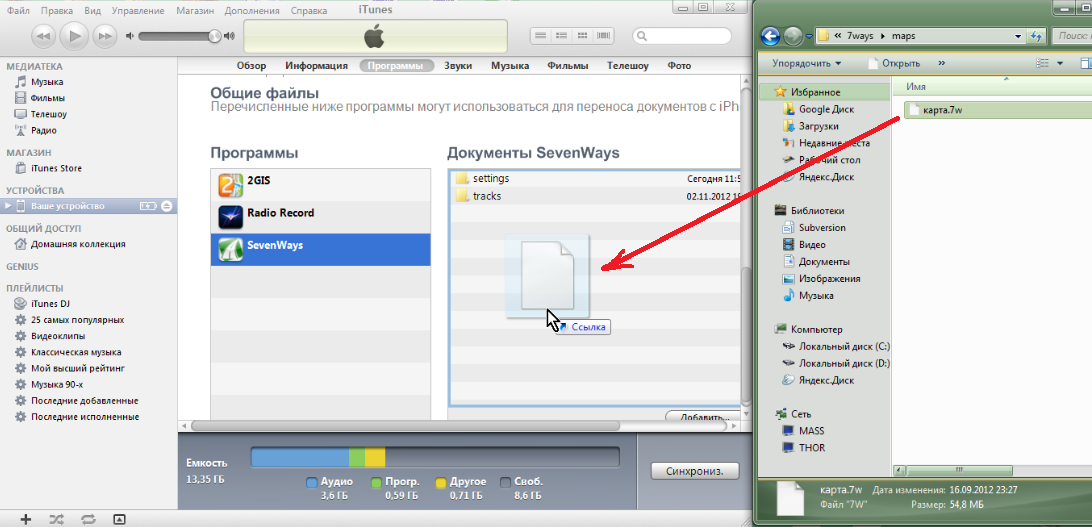This screenshot has width=1092, height=527.
Task: Expand the device entry in sidebar
Action: (x=10, y=206)
